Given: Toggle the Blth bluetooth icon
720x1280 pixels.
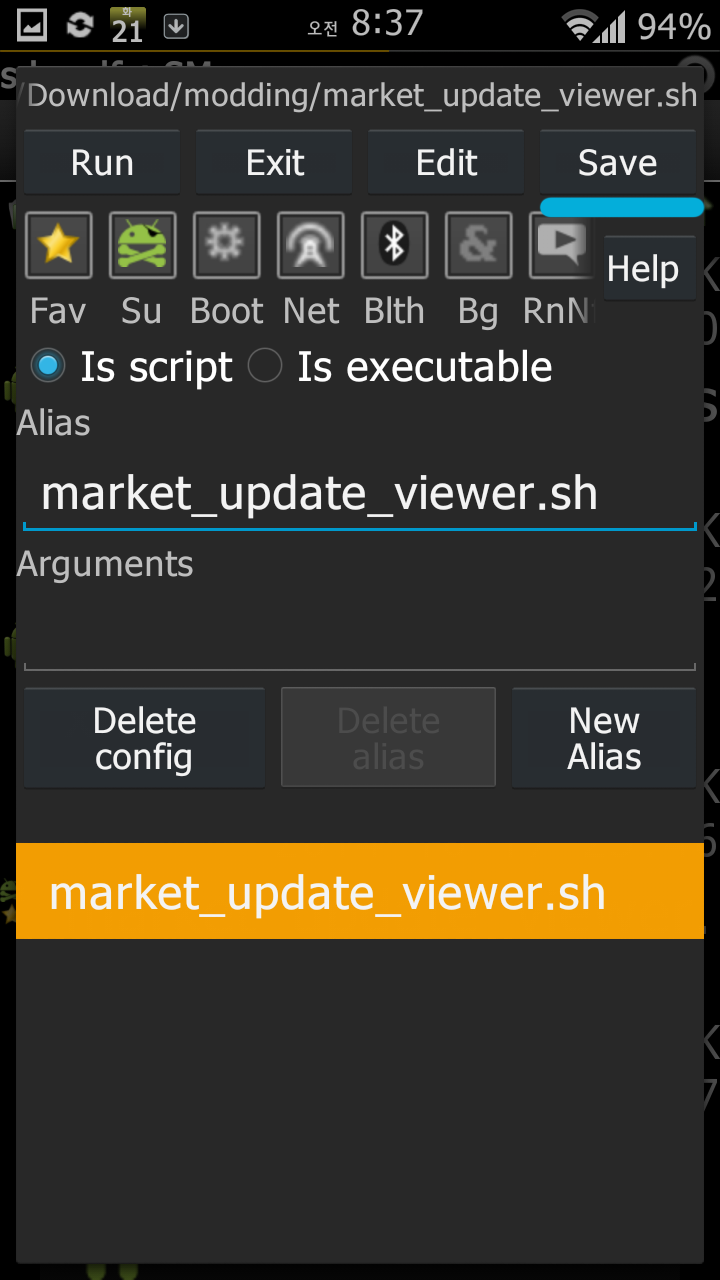Looking at the screenshot, I should coord(395,245).
